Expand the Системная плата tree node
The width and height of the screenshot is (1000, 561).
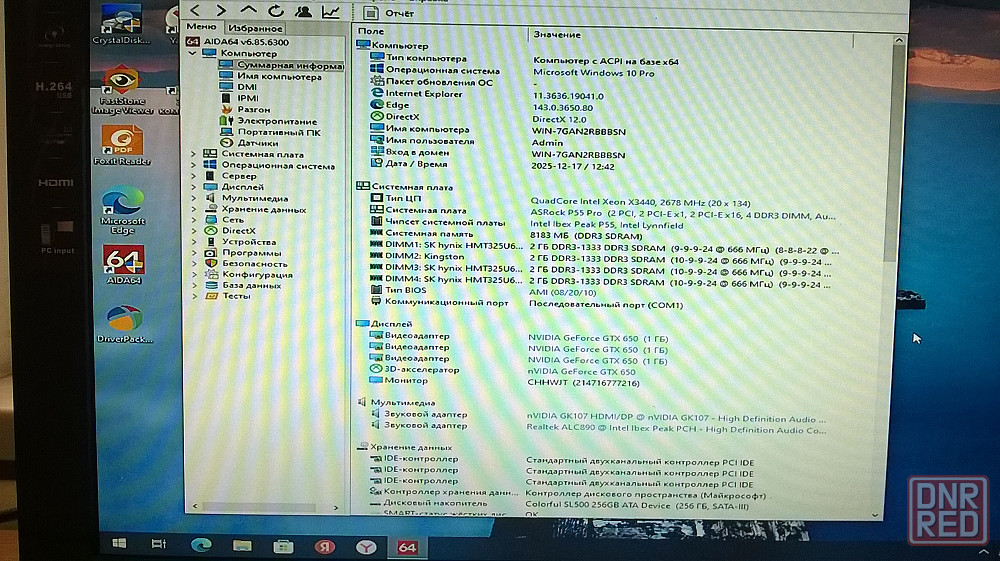click(193, 154)
